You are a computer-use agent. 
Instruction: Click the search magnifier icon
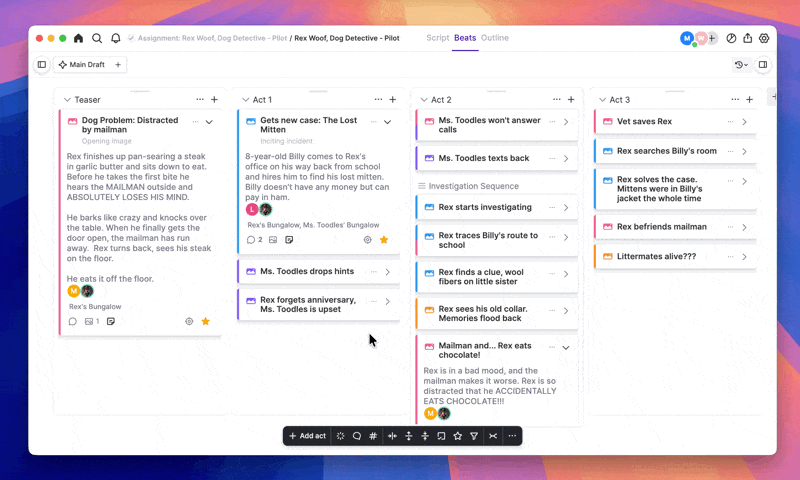click(97, 38)
